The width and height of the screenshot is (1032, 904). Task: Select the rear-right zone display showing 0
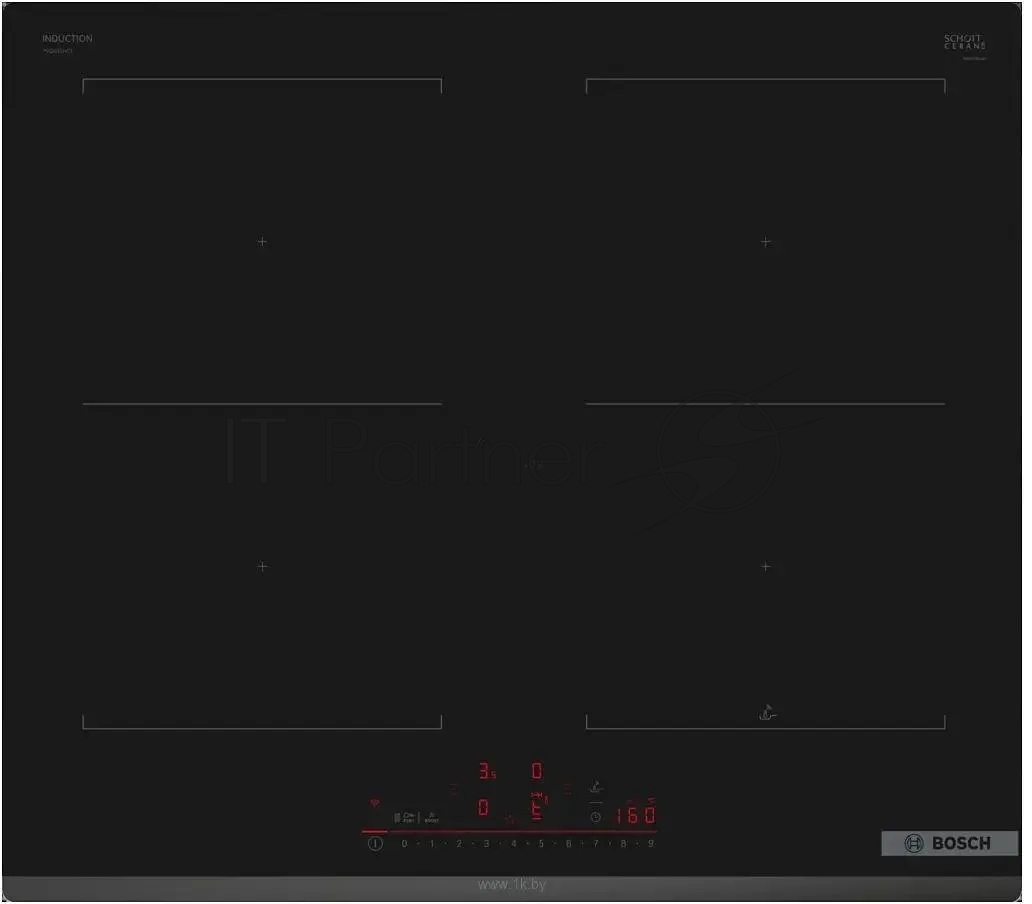[x=537, y=771]
